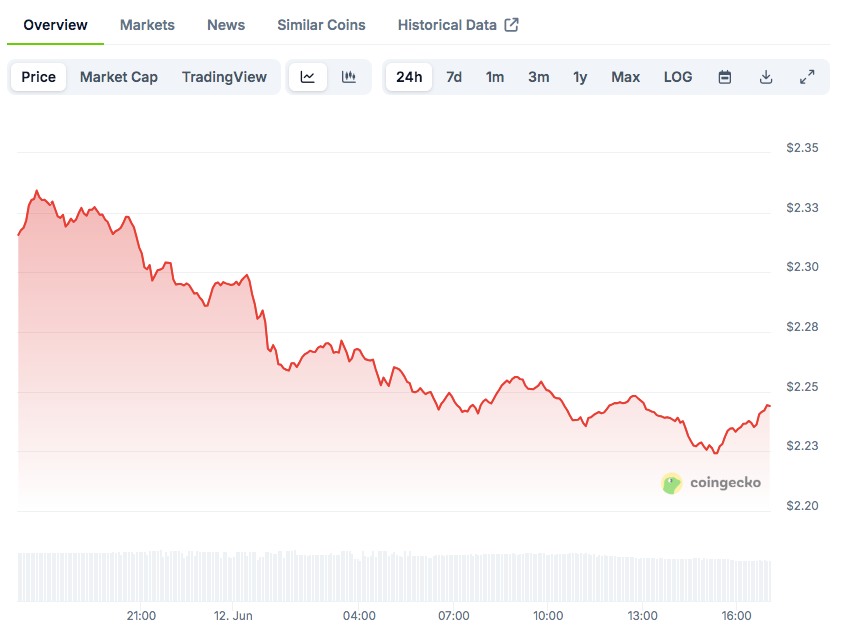Click the CoinGecko logo watermark

pyautogui.click(x=712, y=483)
